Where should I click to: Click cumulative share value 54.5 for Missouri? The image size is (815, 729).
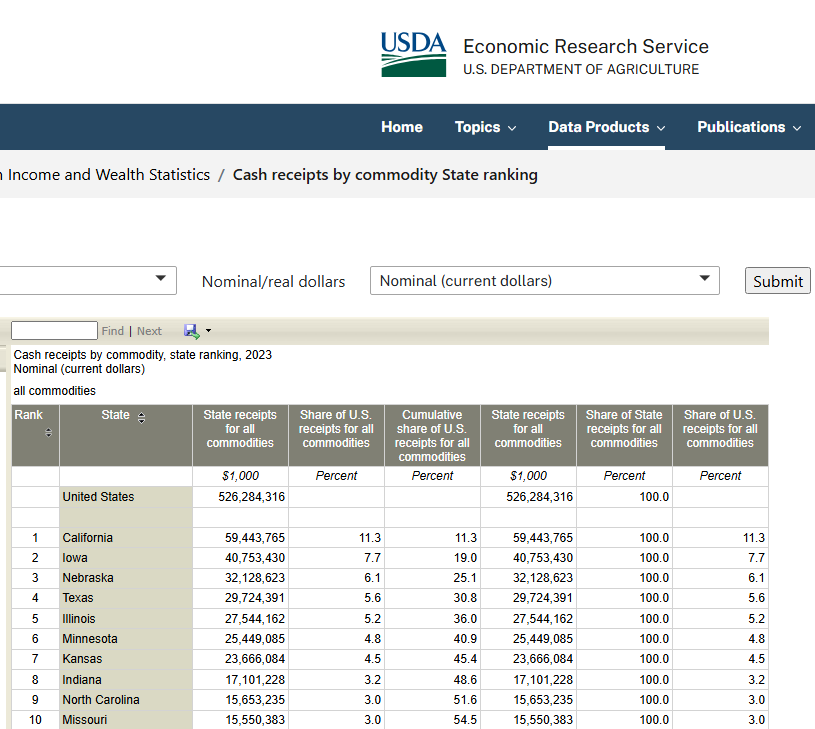(x=465, y=720)
